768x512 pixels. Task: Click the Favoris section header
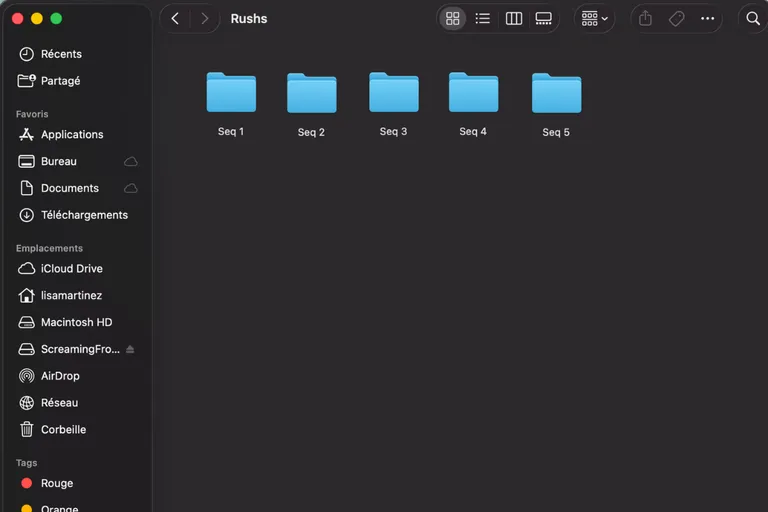(x=32, y=114)
